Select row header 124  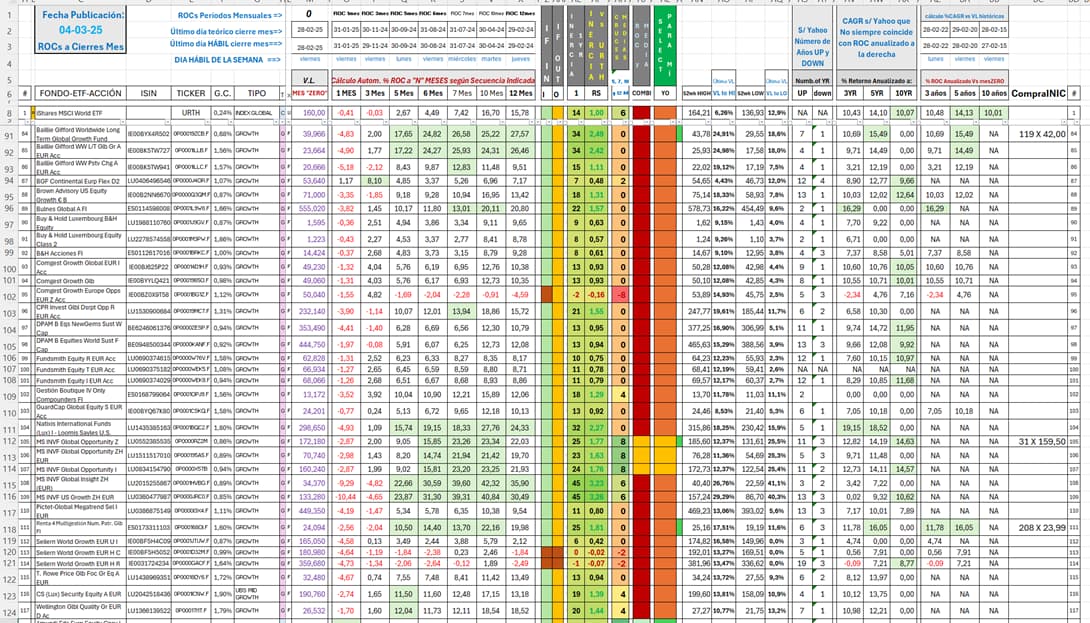[x=9, y=613]
